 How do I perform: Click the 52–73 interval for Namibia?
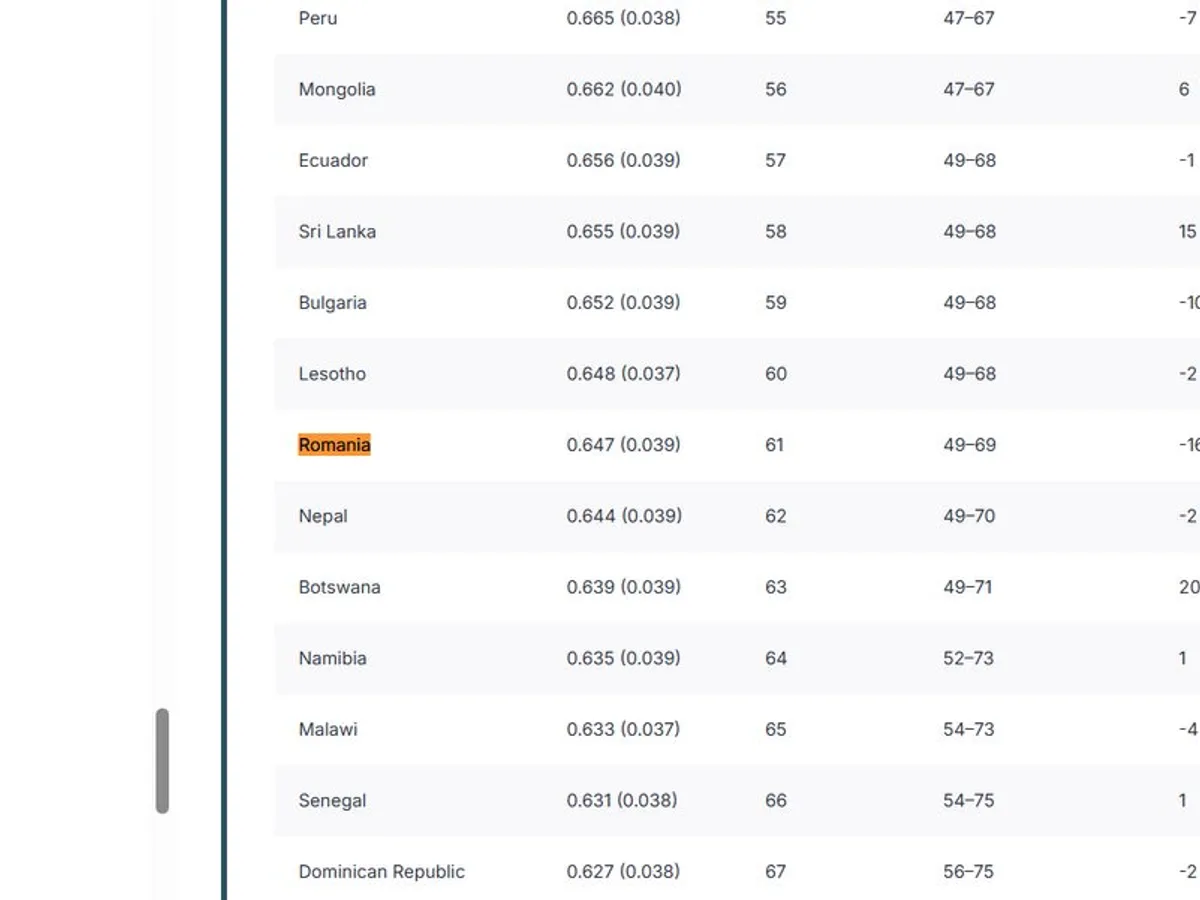coord(968,658)
